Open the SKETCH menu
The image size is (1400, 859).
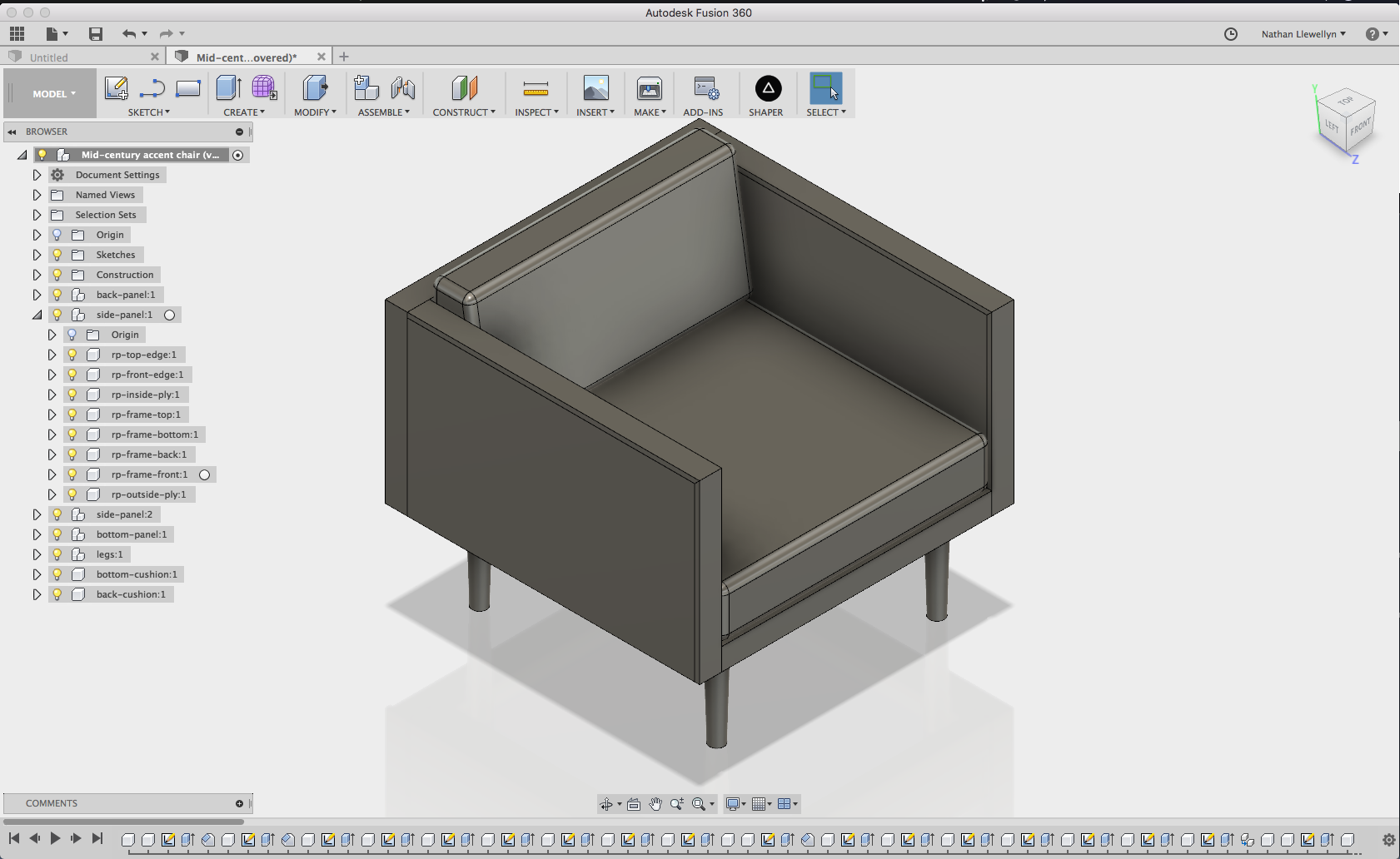(x=149, y=112)
